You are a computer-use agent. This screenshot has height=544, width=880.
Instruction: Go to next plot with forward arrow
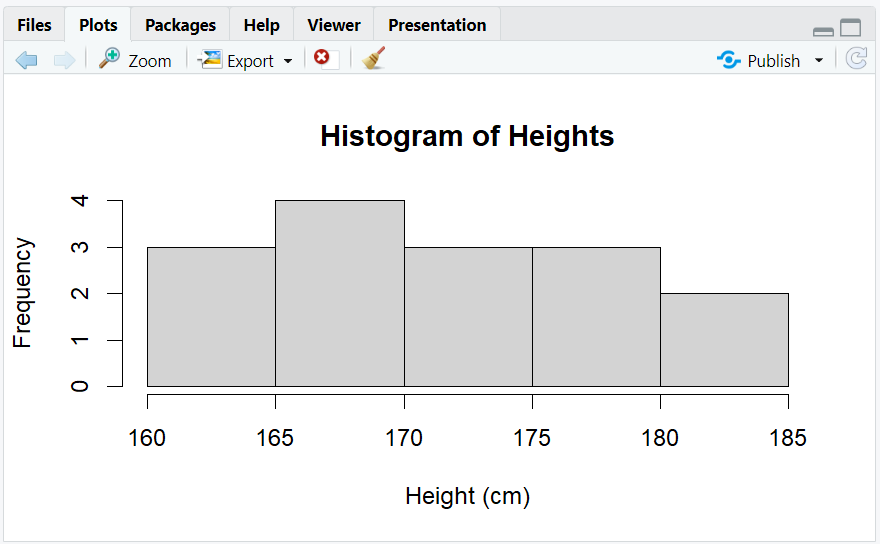point(64,60)
